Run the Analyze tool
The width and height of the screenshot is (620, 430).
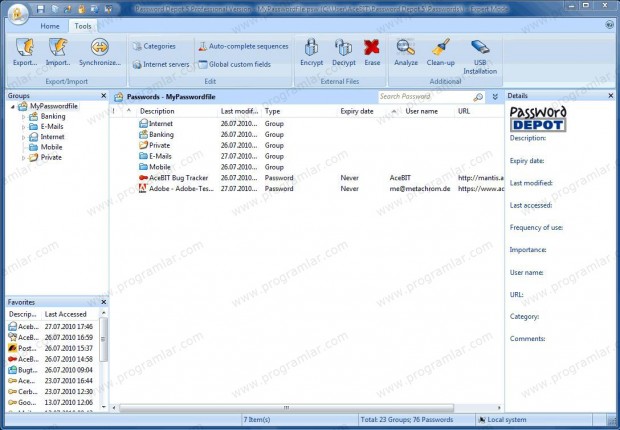point(406,52)
